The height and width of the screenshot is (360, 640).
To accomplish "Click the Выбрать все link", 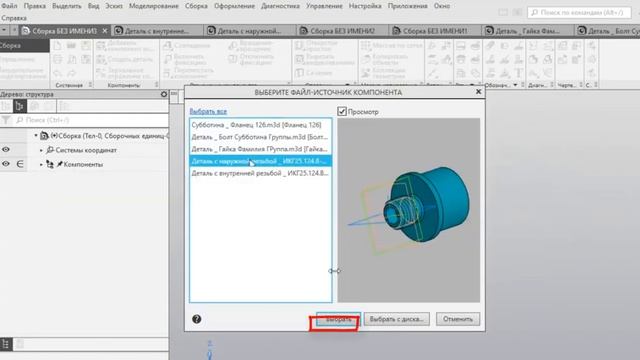I will point(208,111).
